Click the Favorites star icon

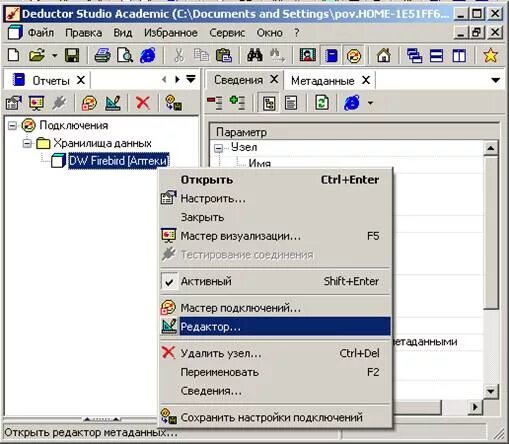[490, 55]
